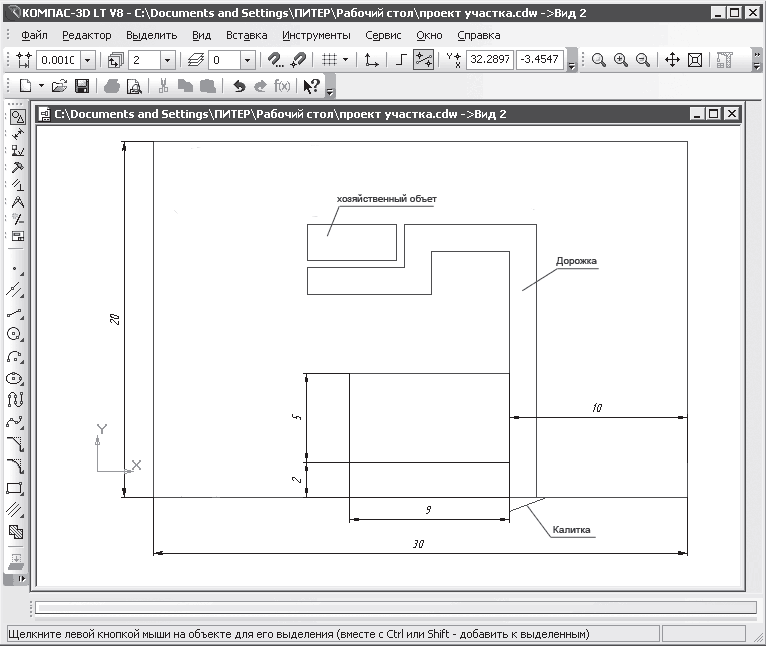Open print preview
The height and width of the screenshot is (646, 766).
pos(134,86)
